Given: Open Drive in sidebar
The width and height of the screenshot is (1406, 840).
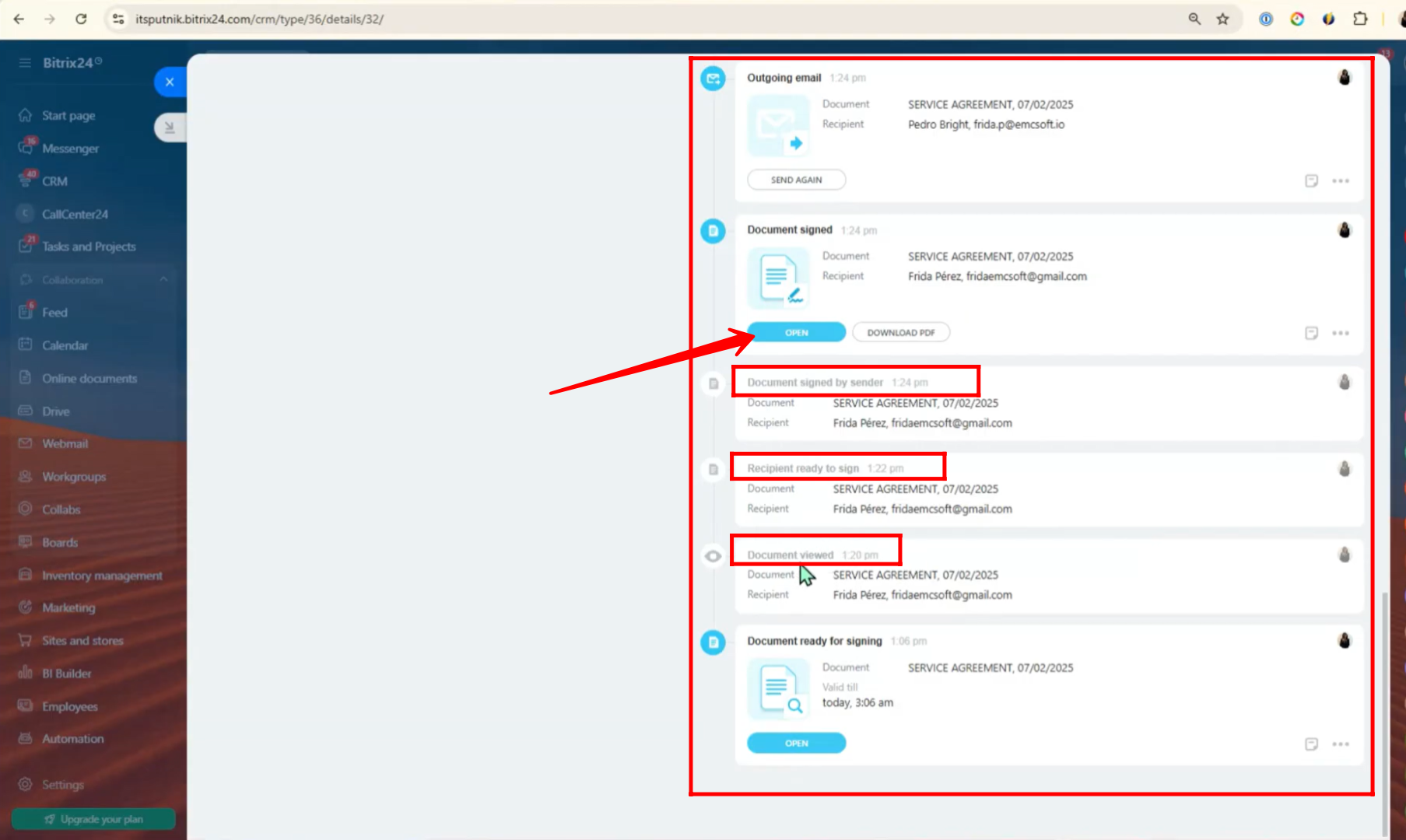Looking at the screenshot, I should pos(55,411).
